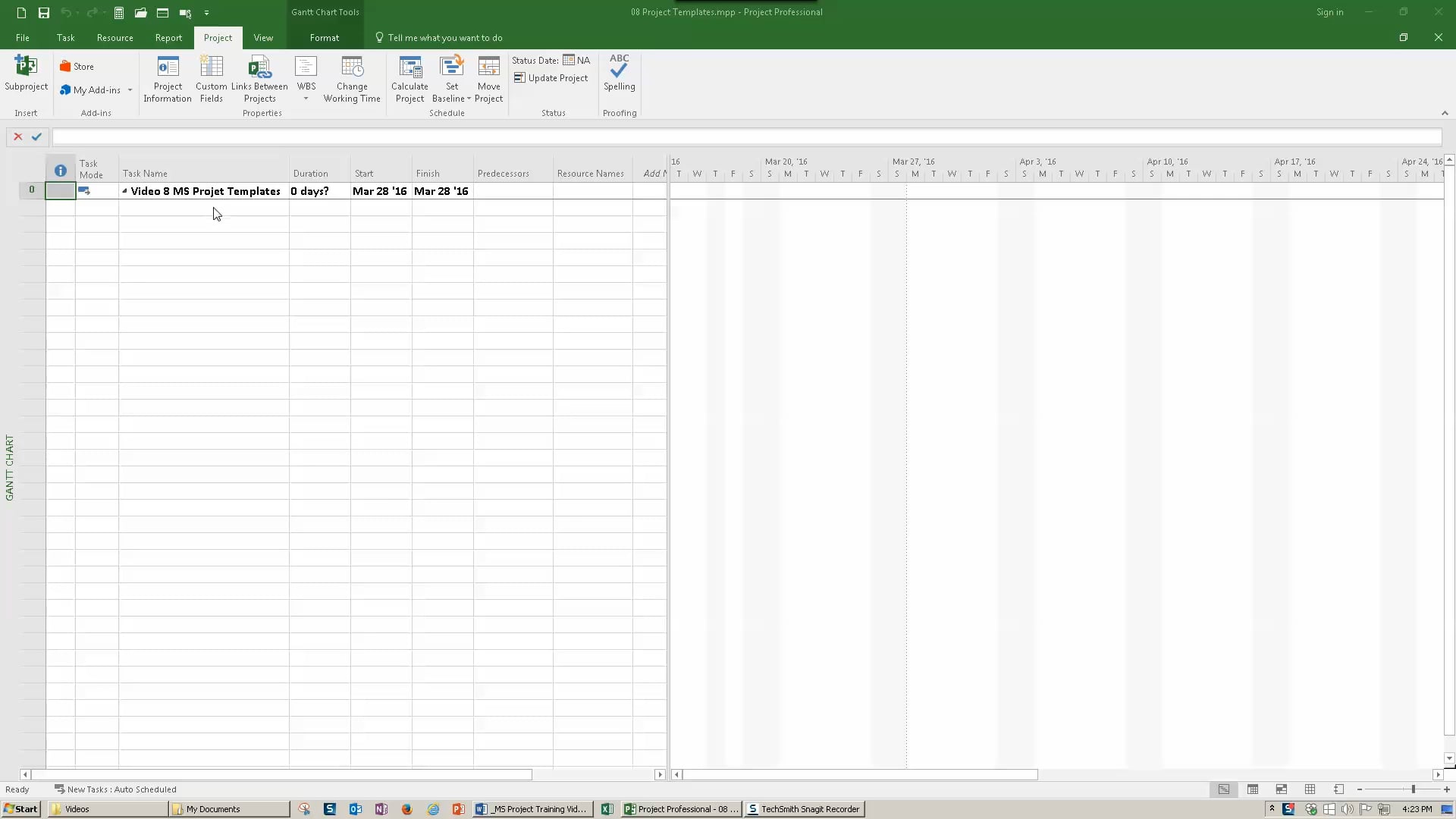Switch to the Format tab
The width and height of the screenshot is (1456, 819).
pos(325,38)
